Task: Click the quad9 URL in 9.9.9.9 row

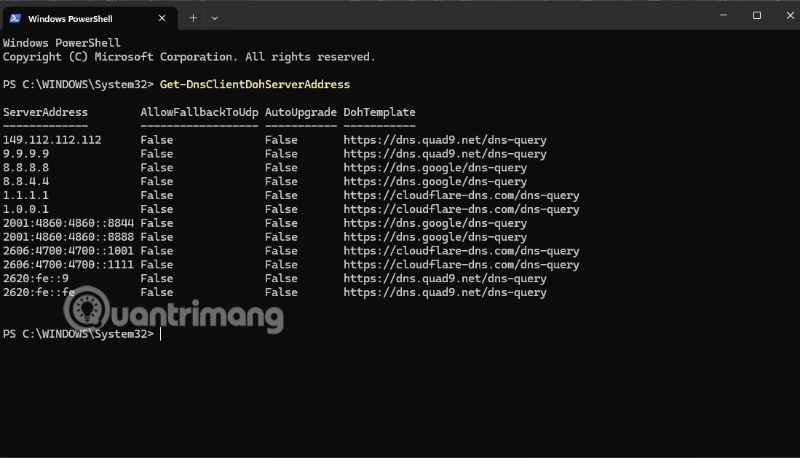Action: pyautogui.click(x=445, y=154)
